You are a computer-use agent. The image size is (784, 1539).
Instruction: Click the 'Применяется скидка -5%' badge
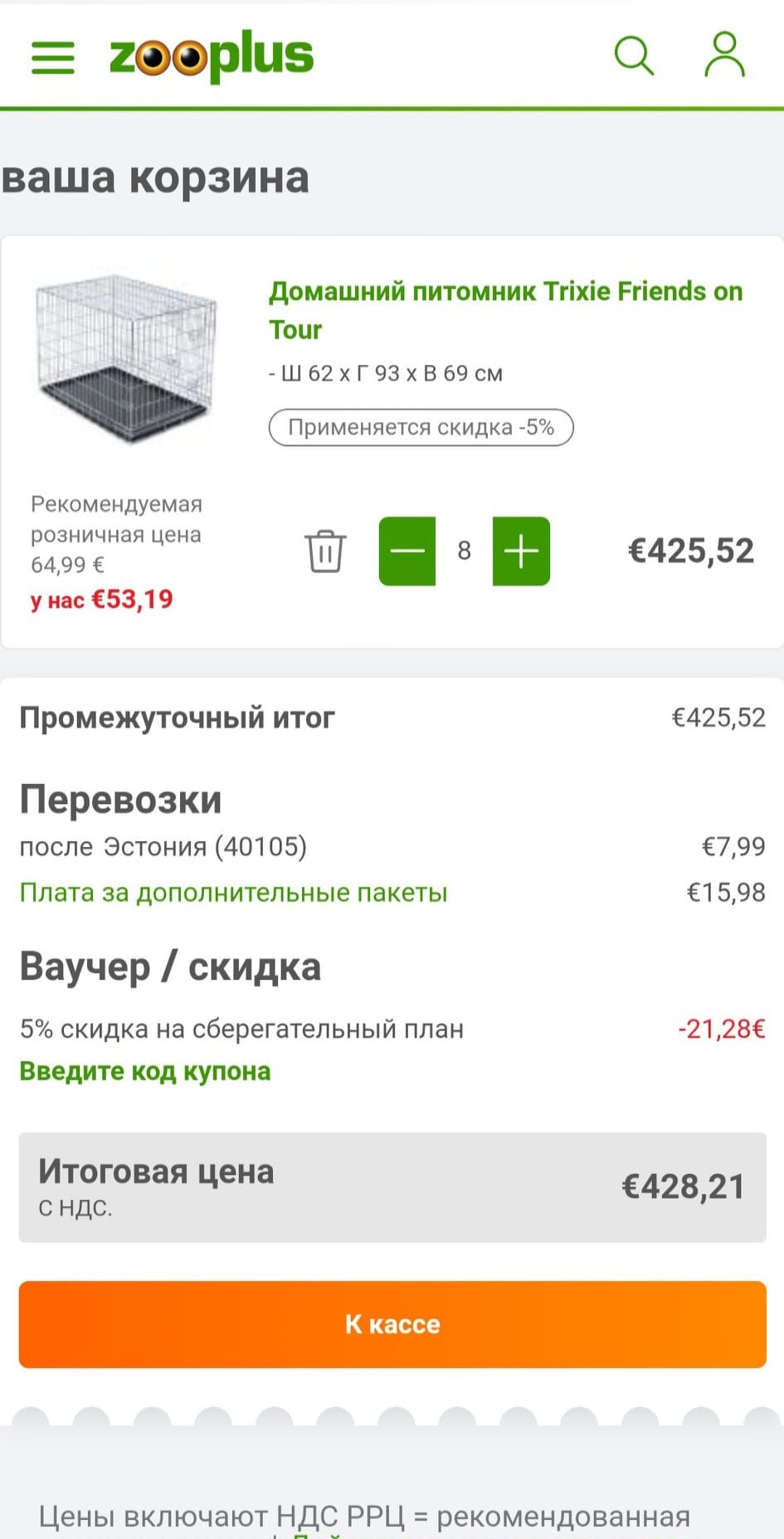(421, 427)
